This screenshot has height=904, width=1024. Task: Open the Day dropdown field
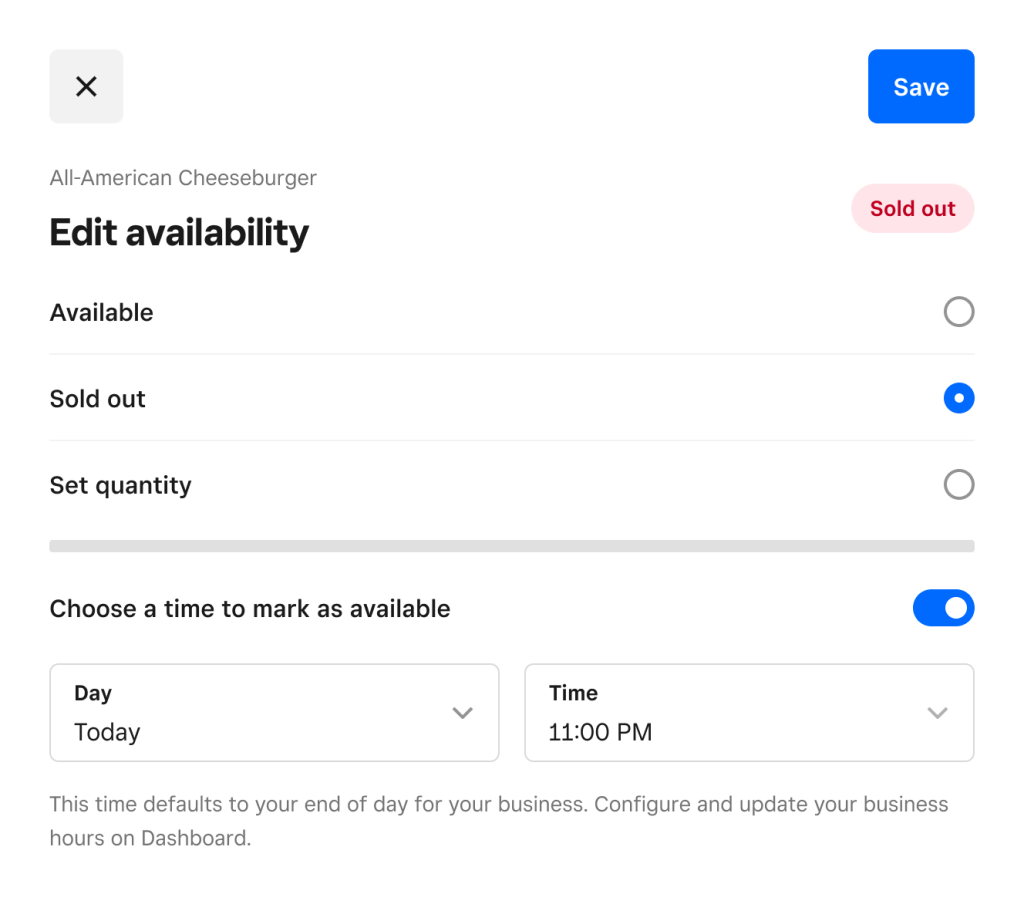pos(274,713)
